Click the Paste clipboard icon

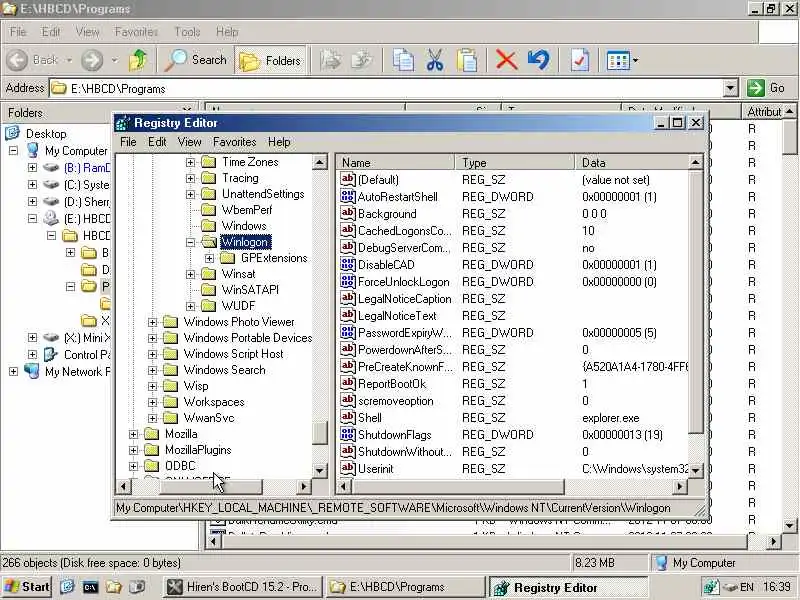pos(467,60)
